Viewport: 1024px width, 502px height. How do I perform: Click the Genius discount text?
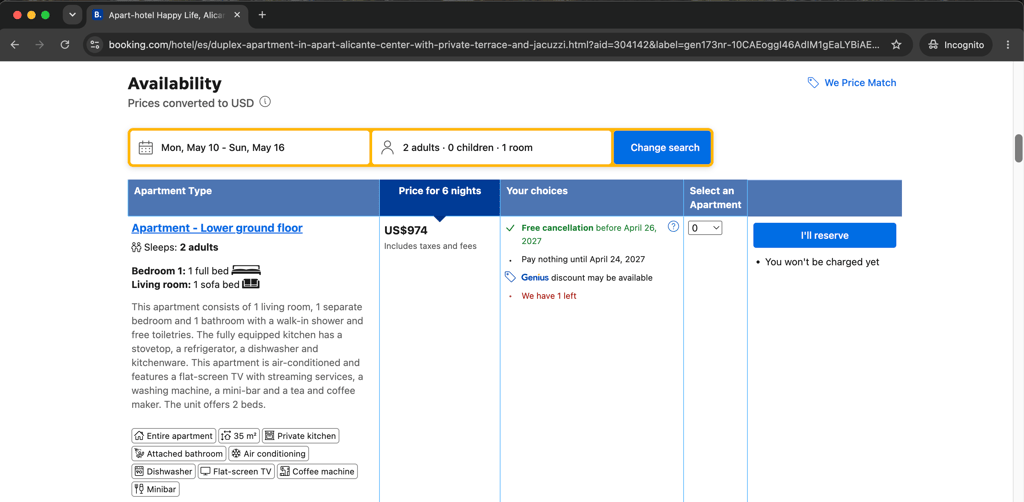point(586,277)
